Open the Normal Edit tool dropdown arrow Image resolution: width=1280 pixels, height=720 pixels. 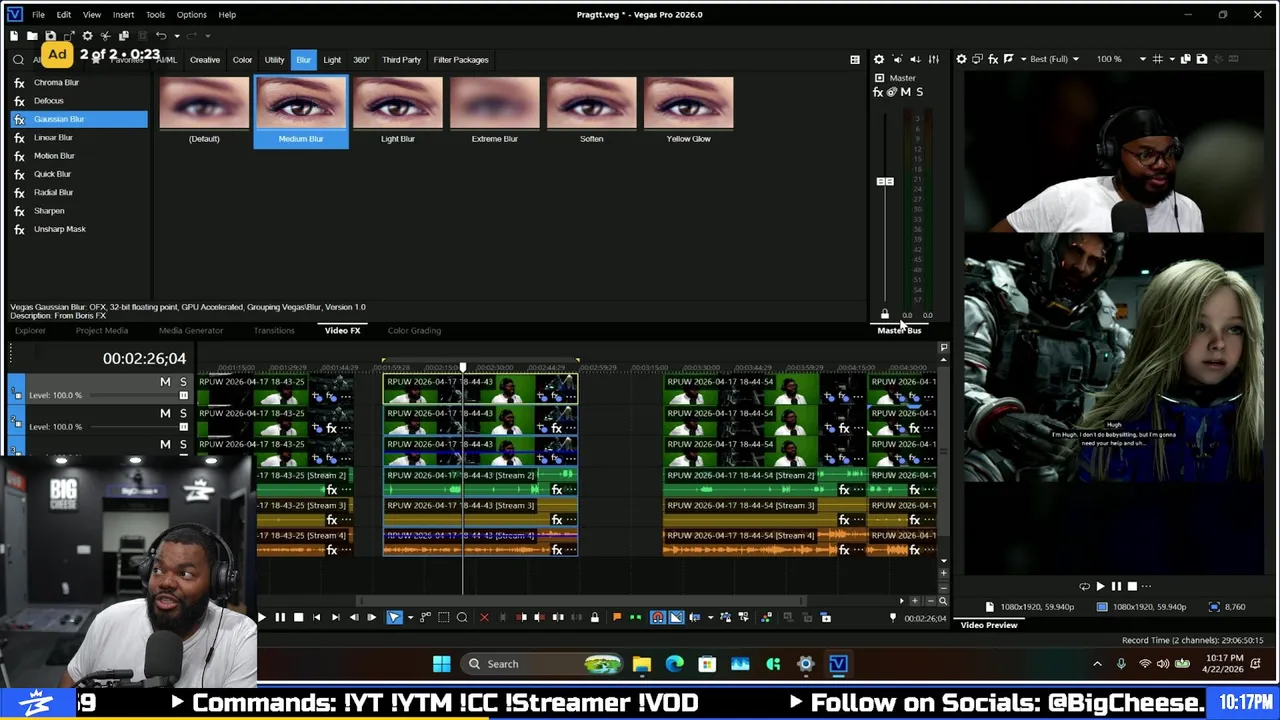click(x=410, y=617)
